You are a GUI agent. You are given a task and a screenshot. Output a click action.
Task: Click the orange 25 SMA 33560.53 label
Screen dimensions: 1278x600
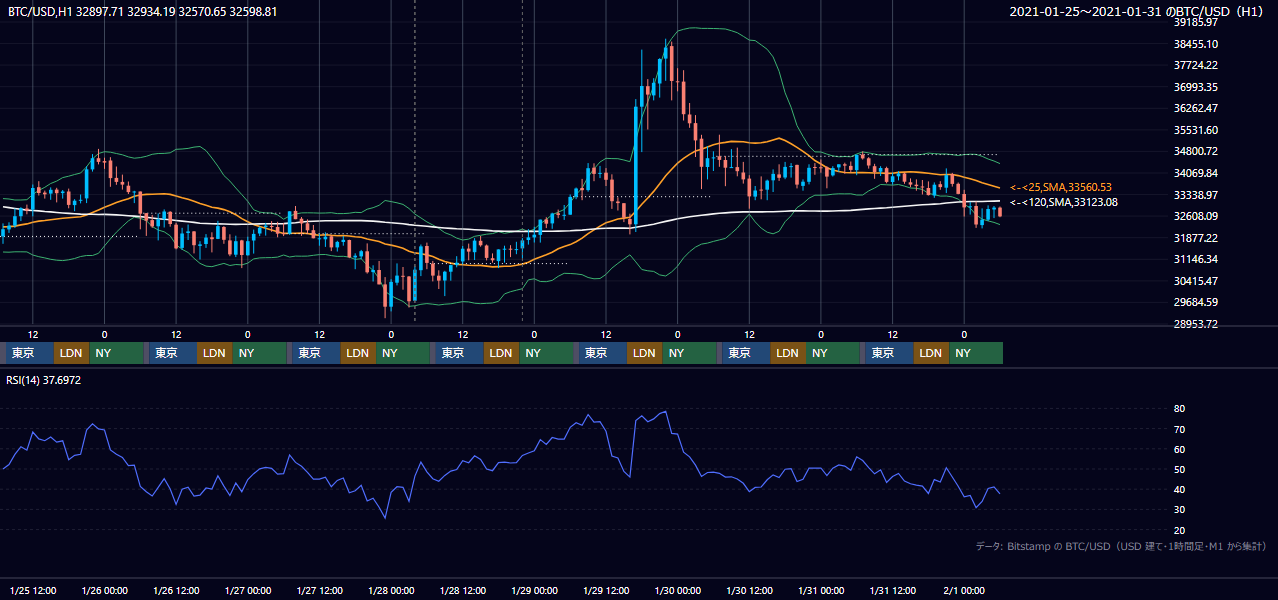coord(1060,187)
